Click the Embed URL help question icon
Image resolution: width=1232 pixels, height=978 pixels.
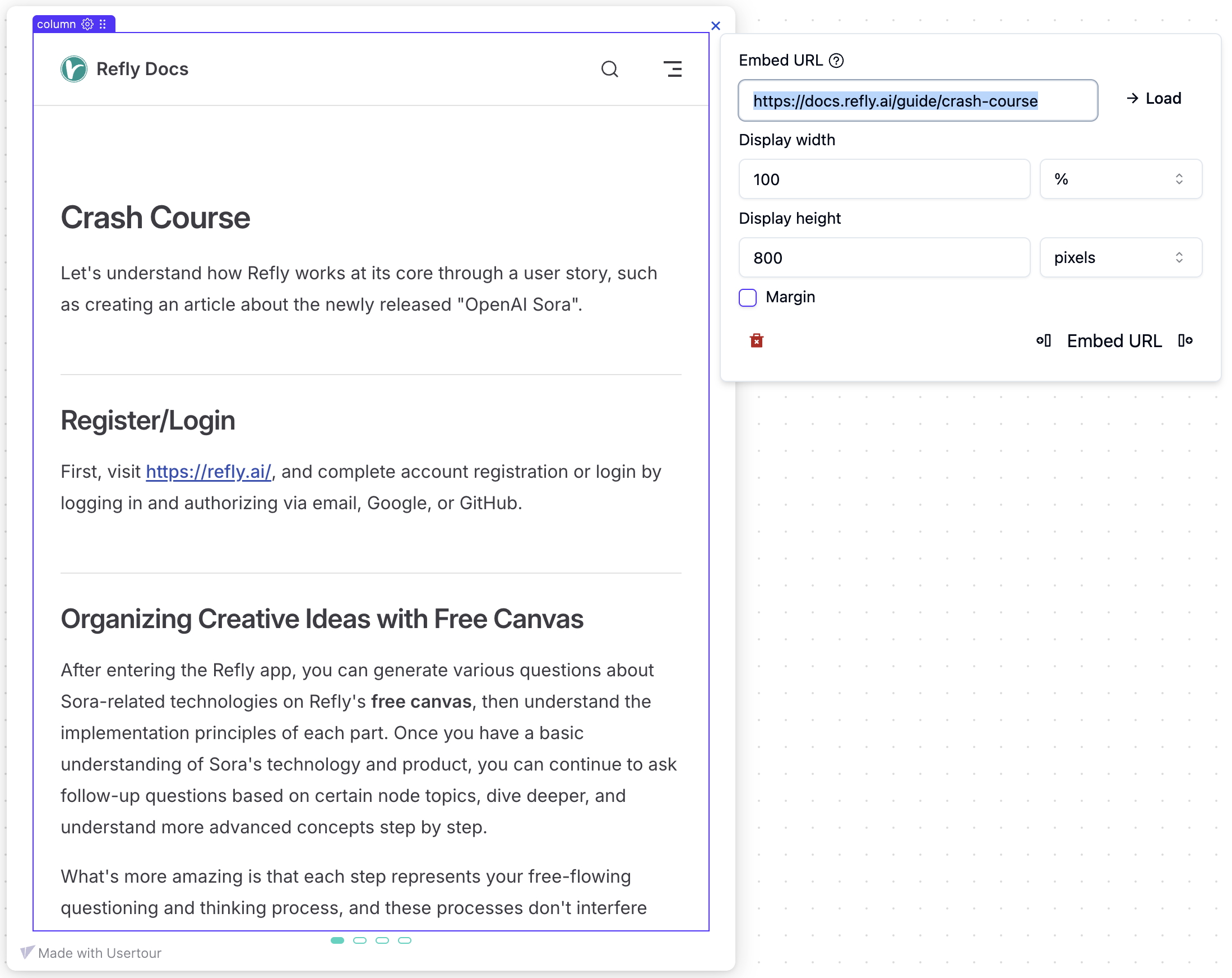click(836, 61)
